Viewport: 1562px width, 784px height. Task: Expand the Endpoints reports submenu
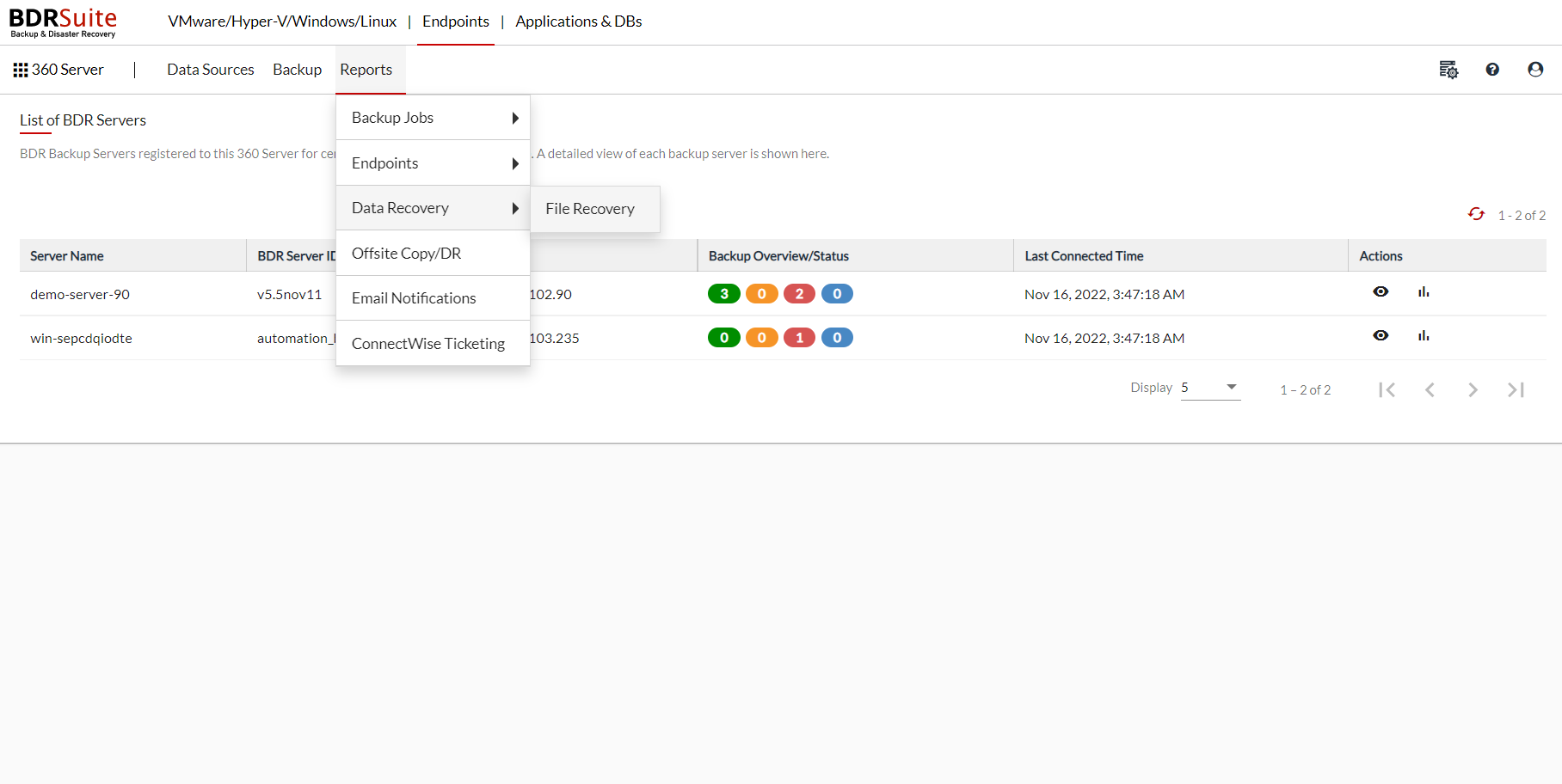click(x=433, y=163)
